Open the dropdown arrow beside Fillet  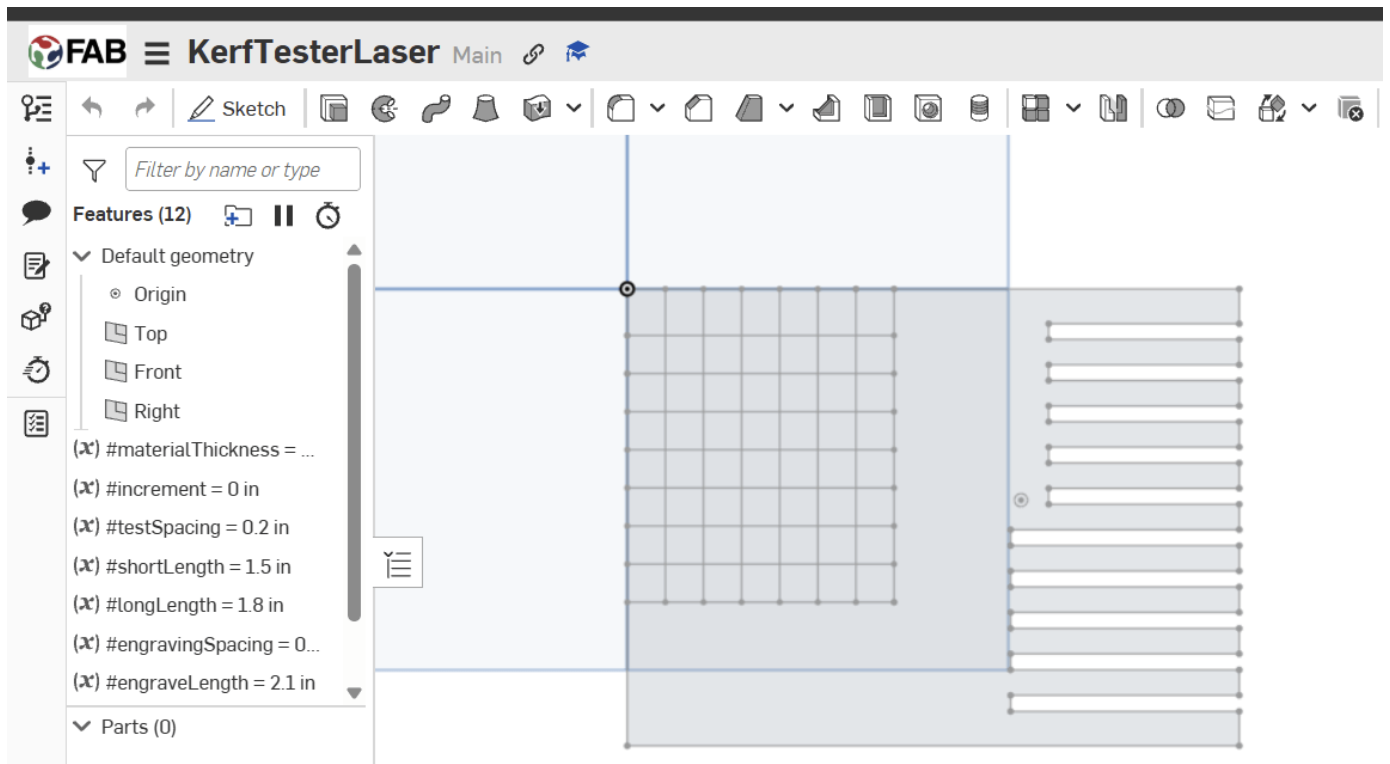pos(657,108)
